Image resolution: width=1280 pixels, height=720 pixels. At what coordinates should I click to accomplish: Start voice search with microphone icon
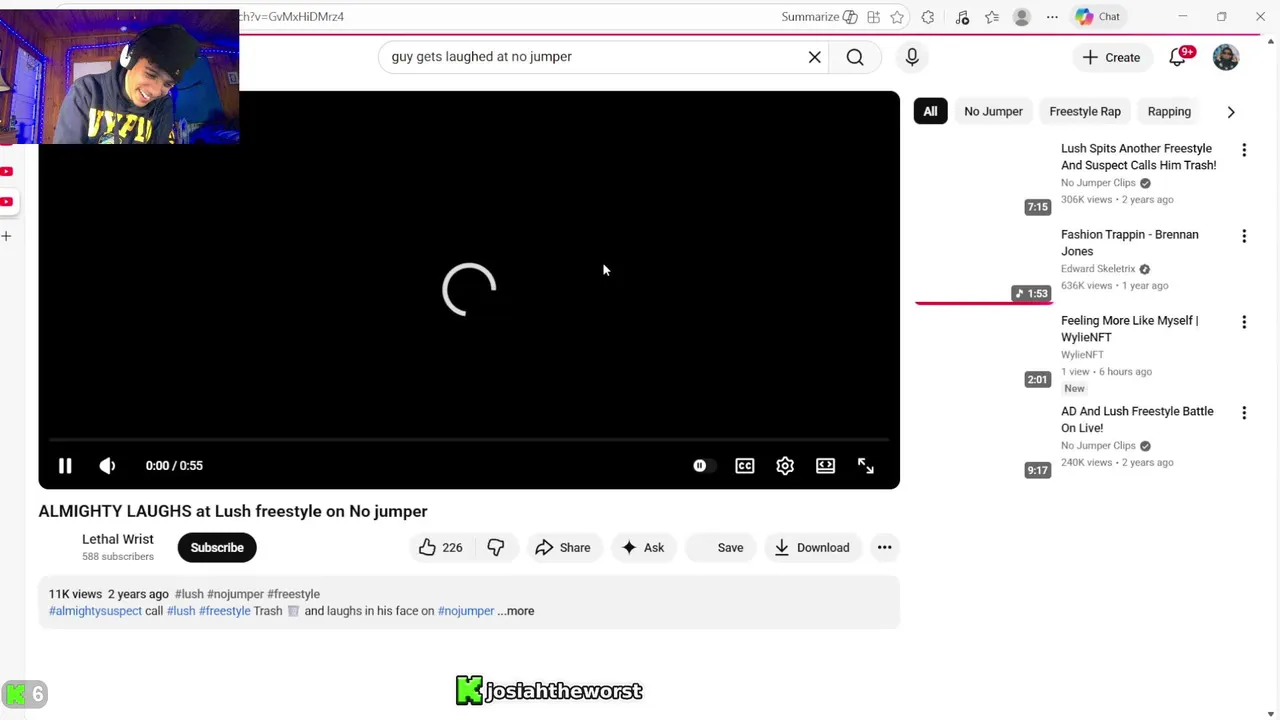[912, 57]
